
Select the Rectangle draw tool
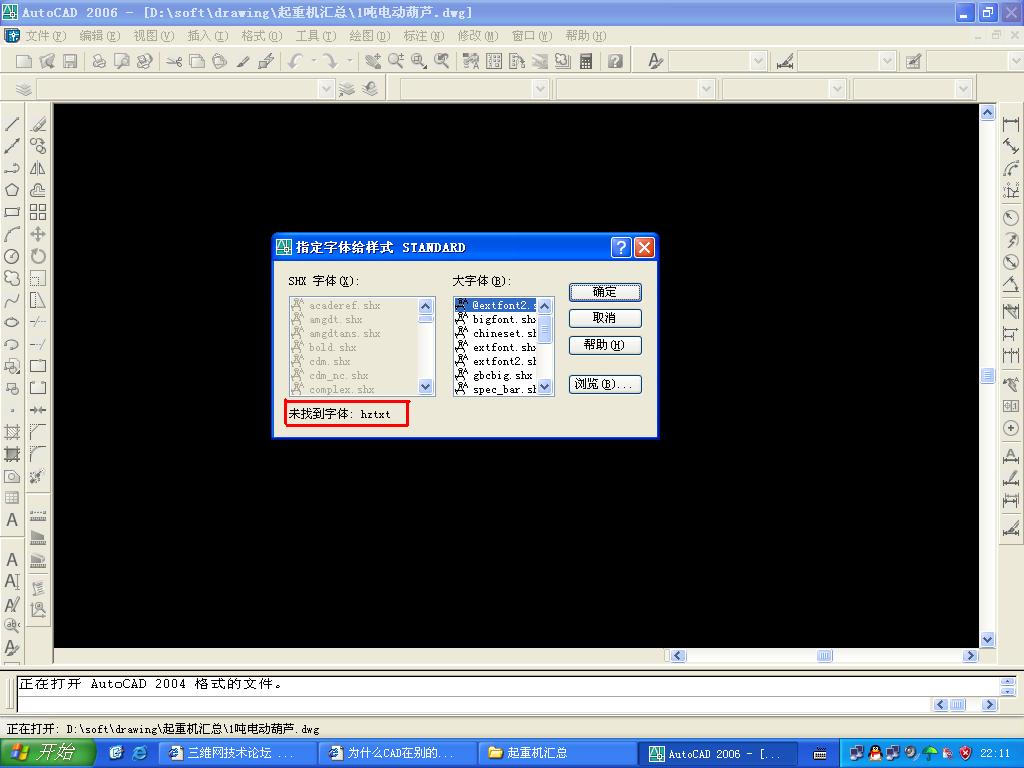point(12,212)
